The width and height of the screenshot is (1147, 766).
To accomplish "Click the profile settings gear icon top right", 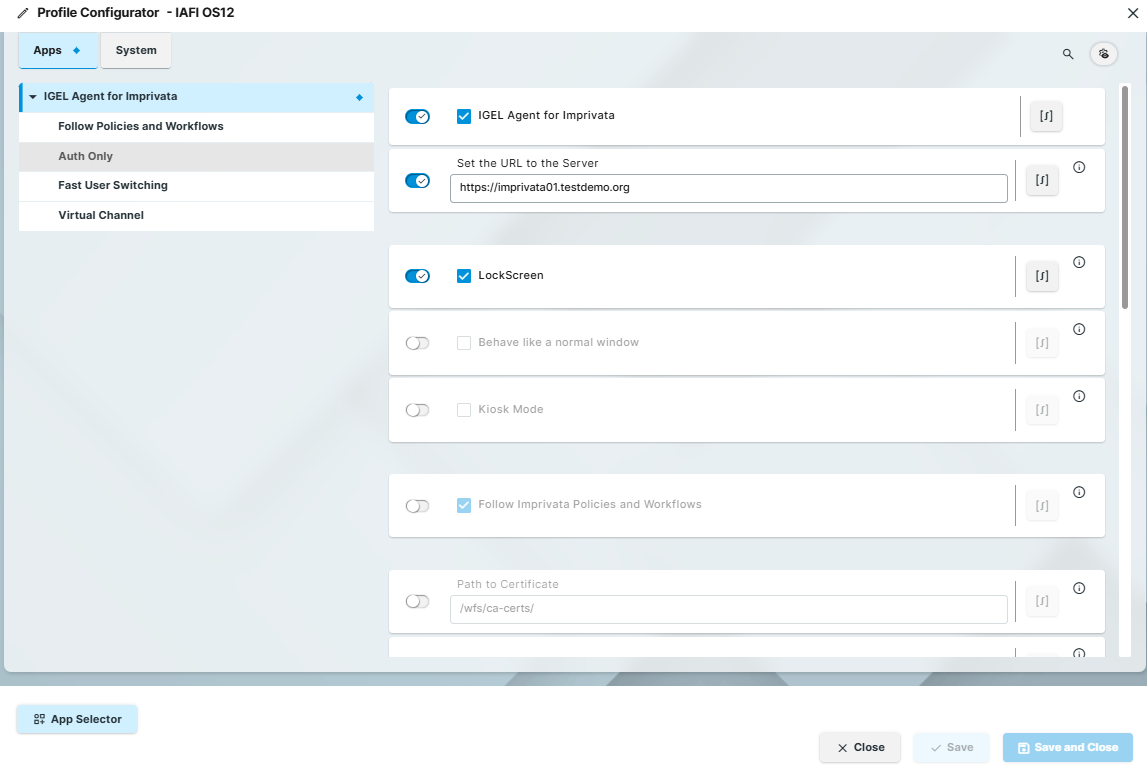I will 1103,53.
